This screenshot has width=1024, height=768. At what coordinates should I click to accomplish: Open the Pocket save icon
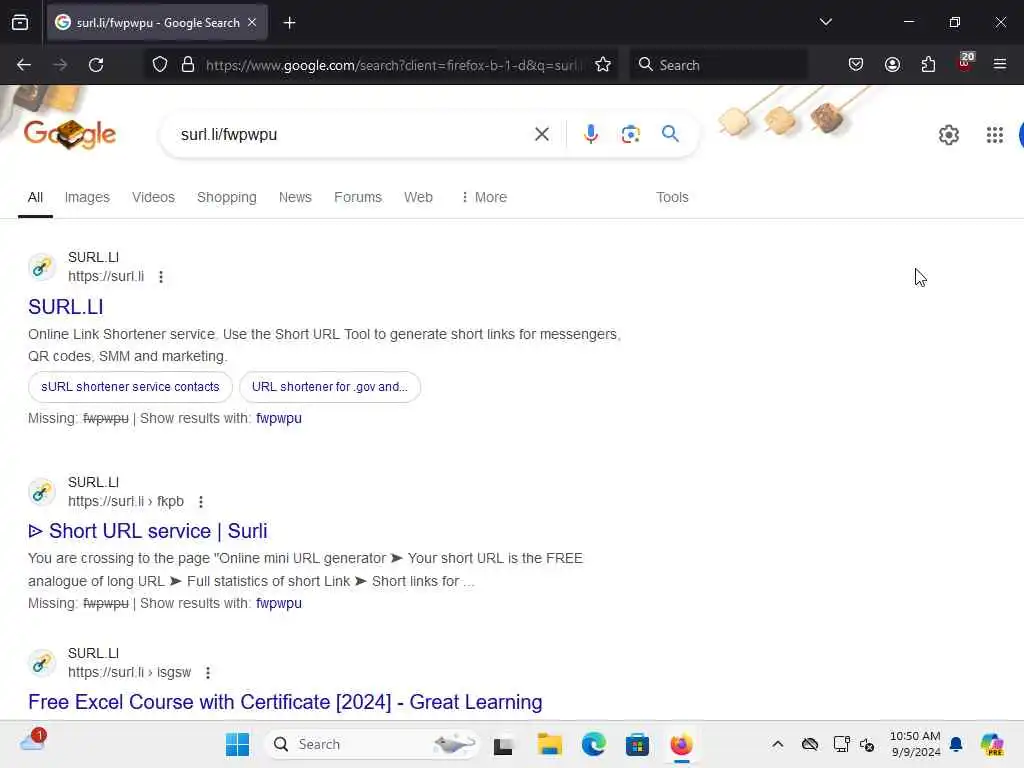click(x=856, y=65)
